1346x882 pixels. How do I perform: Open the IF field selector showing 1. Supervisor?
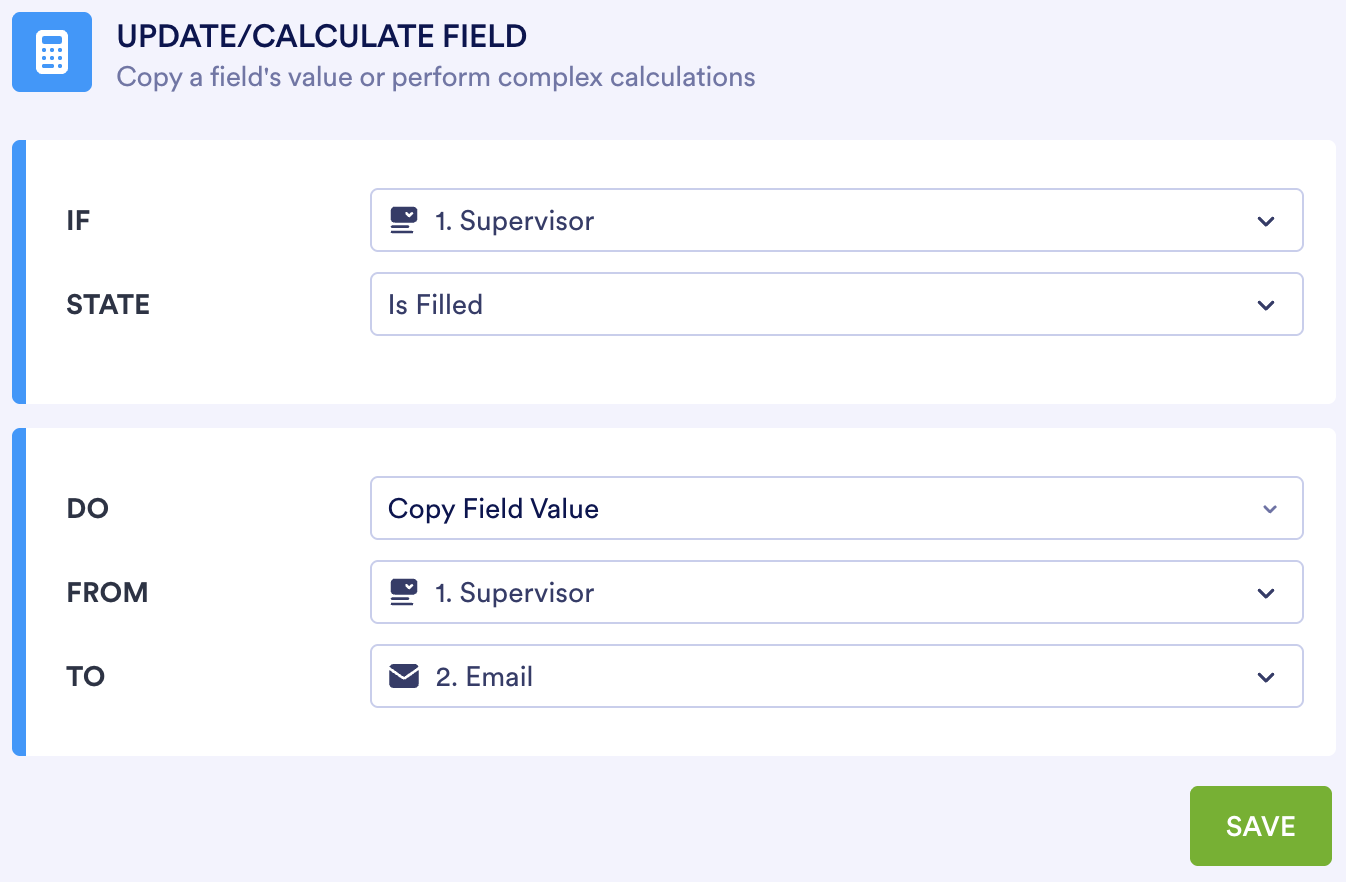pos(837,220)
